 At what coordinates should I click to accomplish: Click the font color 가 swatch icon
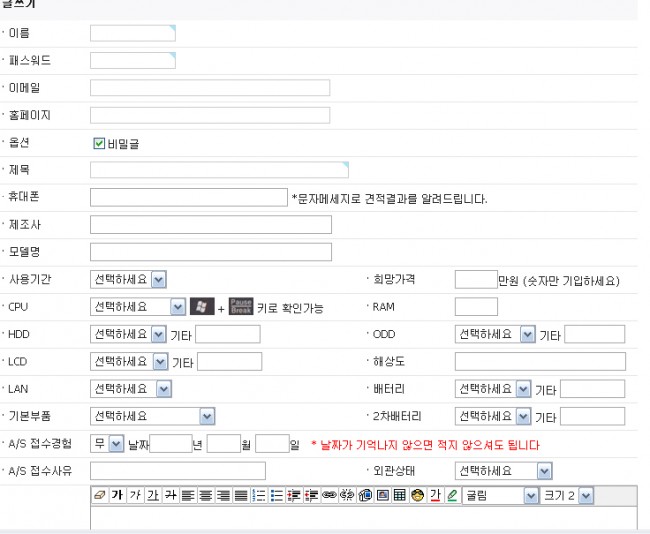click(435, 495)
